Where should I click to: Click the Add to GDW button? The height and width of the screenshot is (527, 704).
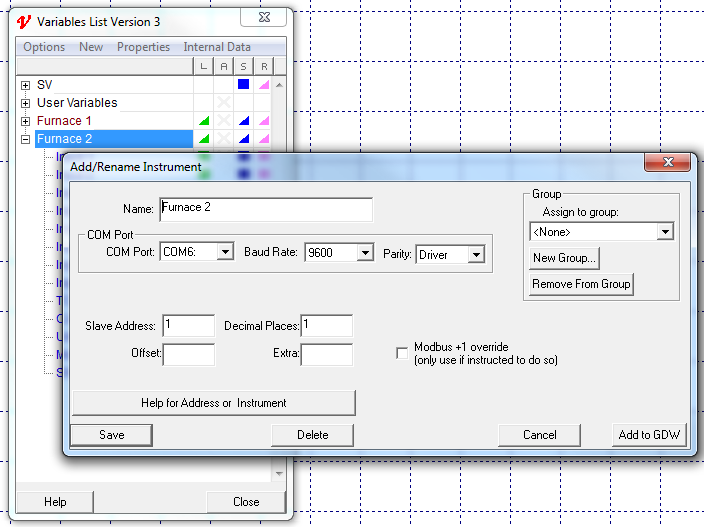click(x=648, y=435)
